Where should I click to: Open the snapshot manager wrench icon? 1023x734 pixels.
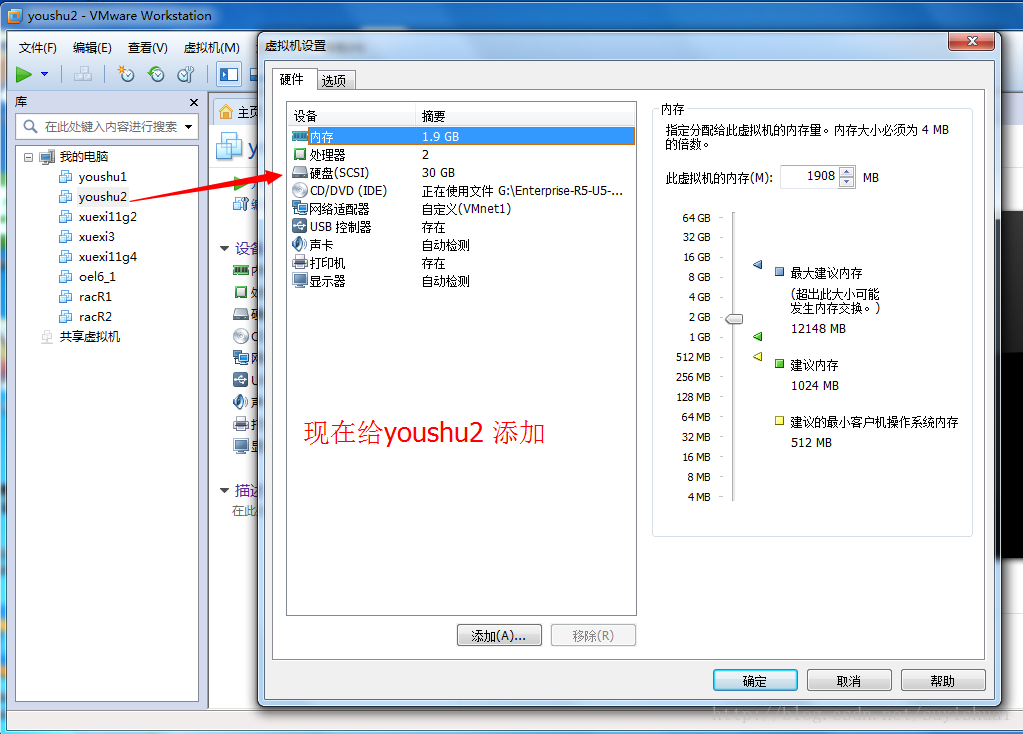coord(186,74)
